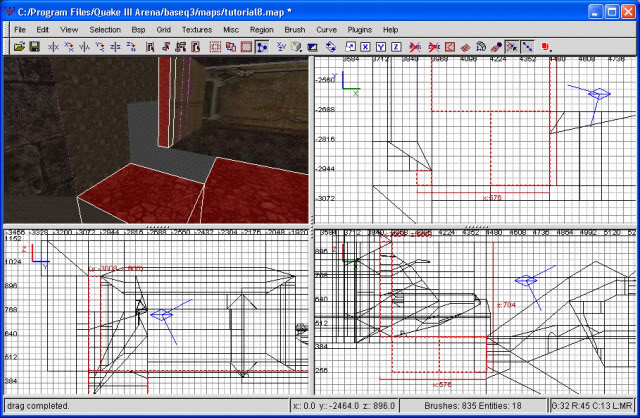This screenshot has height=418, width=640.
Task: Click the blue camera marker in top XY view
Action: [x=599, y=94]
